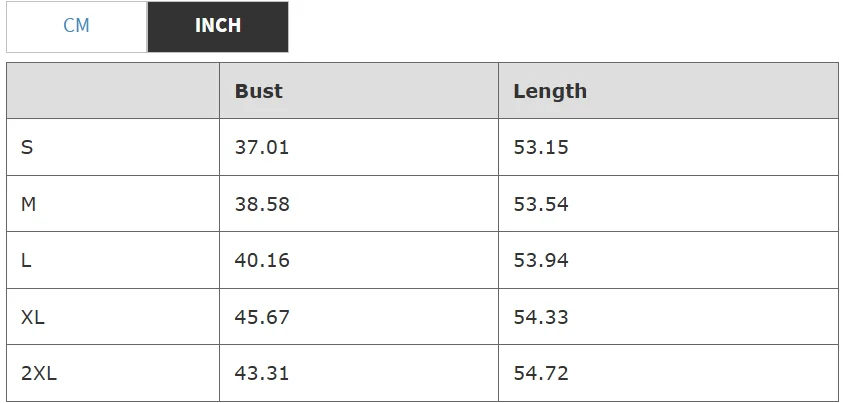Click length value 53.94
843x403 pixels.
(541, 260)
